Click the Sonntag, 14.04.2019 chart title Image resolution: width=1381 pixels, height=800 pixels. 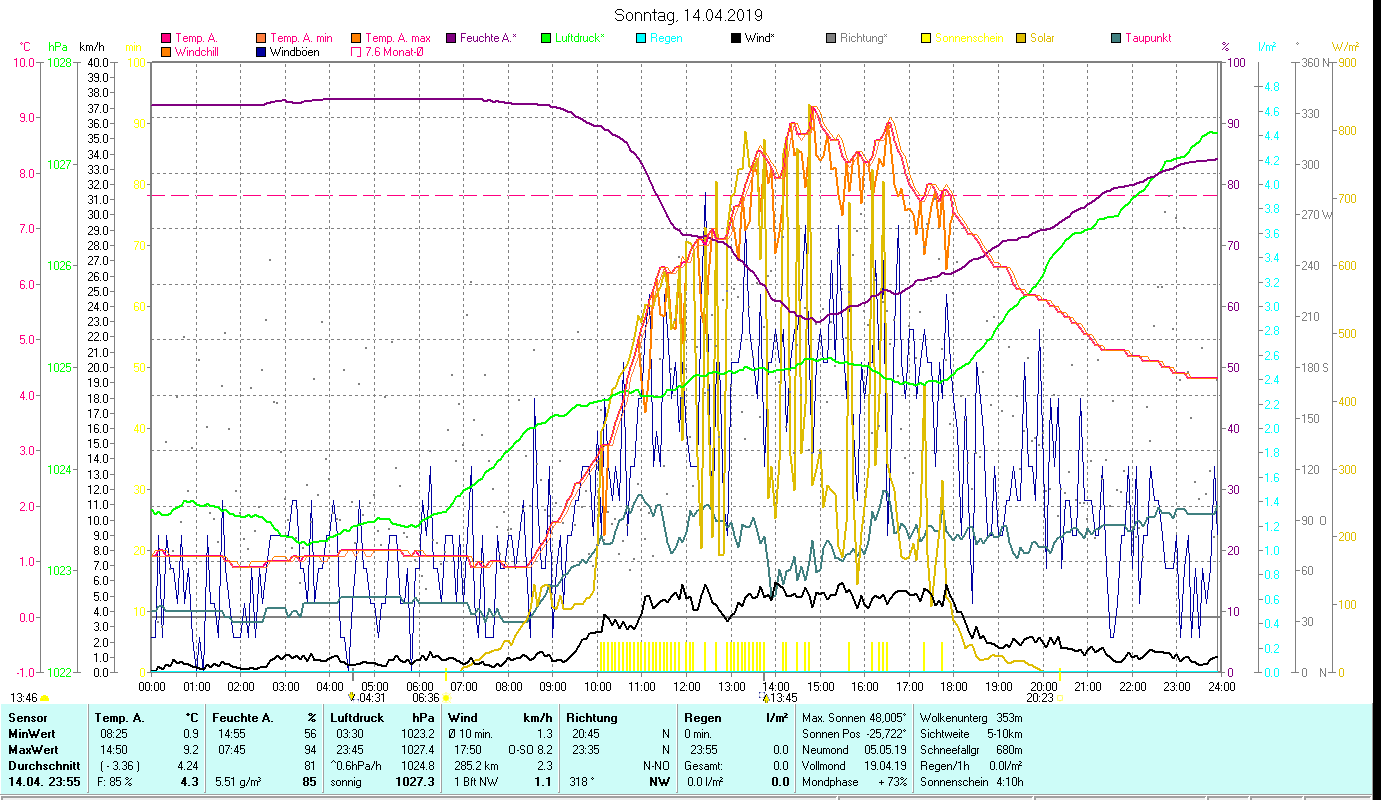pyautogui.click(x=688, y=15)
